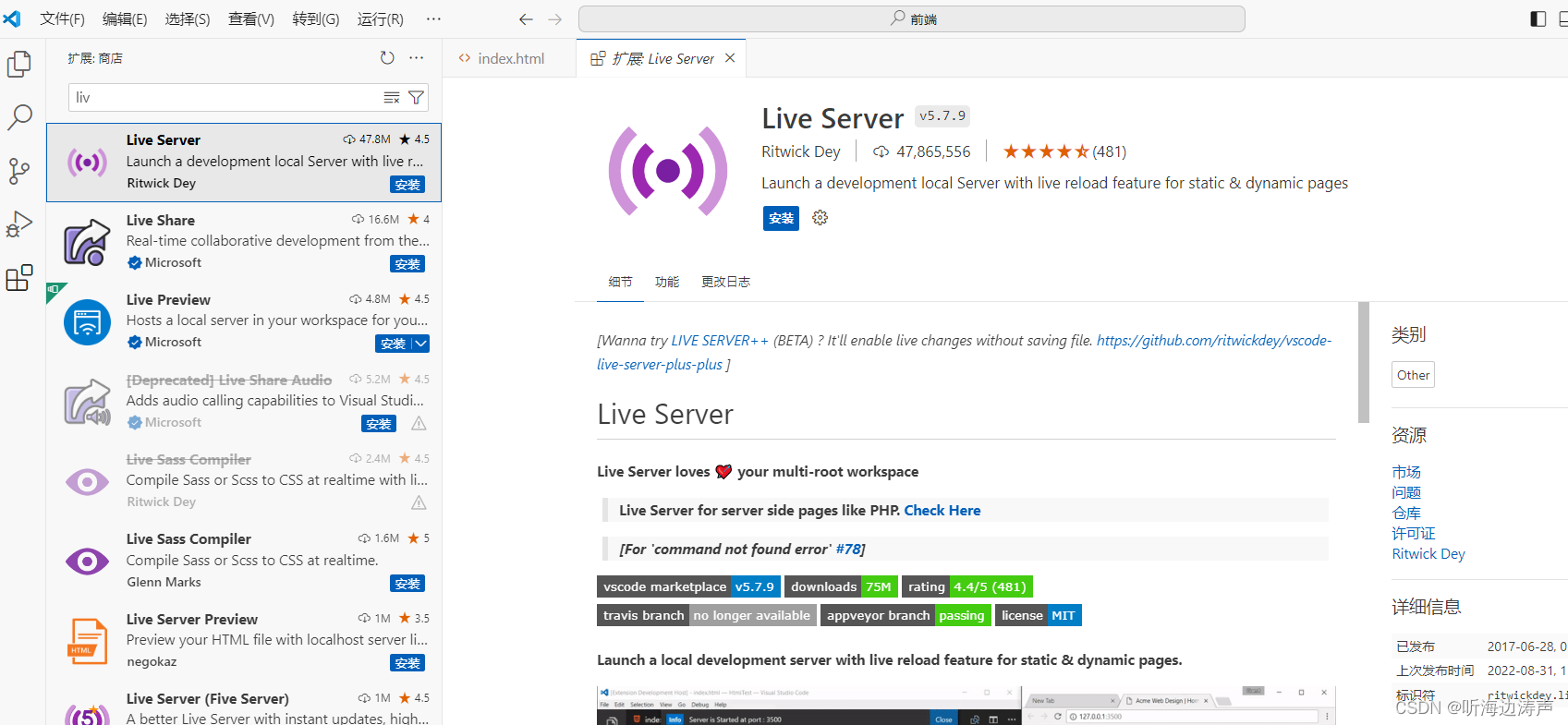Install the Live Share extension
1568x725 pixels.
click(407, 264)
